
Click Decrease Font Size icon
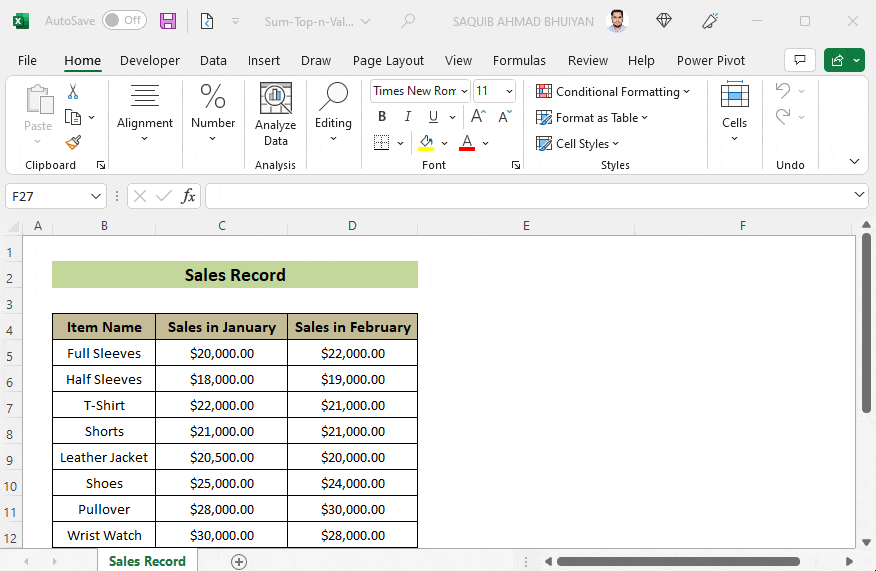505,116
